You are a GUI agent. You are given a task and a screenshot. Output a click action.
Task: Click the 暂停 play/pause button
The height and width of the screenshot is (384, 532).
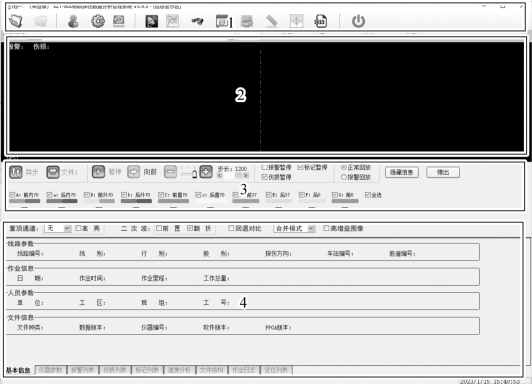click(x=98, y=172)
